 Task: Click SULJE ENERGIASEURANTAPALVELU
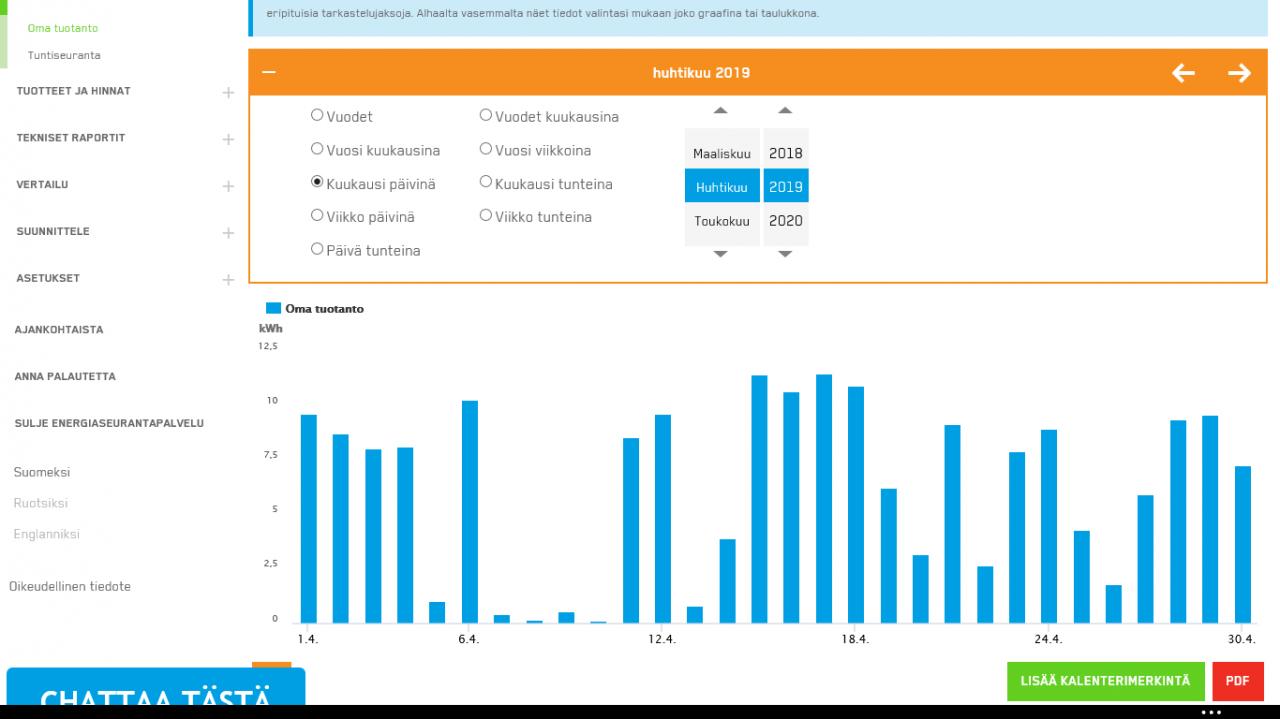(x=109, y=424)
